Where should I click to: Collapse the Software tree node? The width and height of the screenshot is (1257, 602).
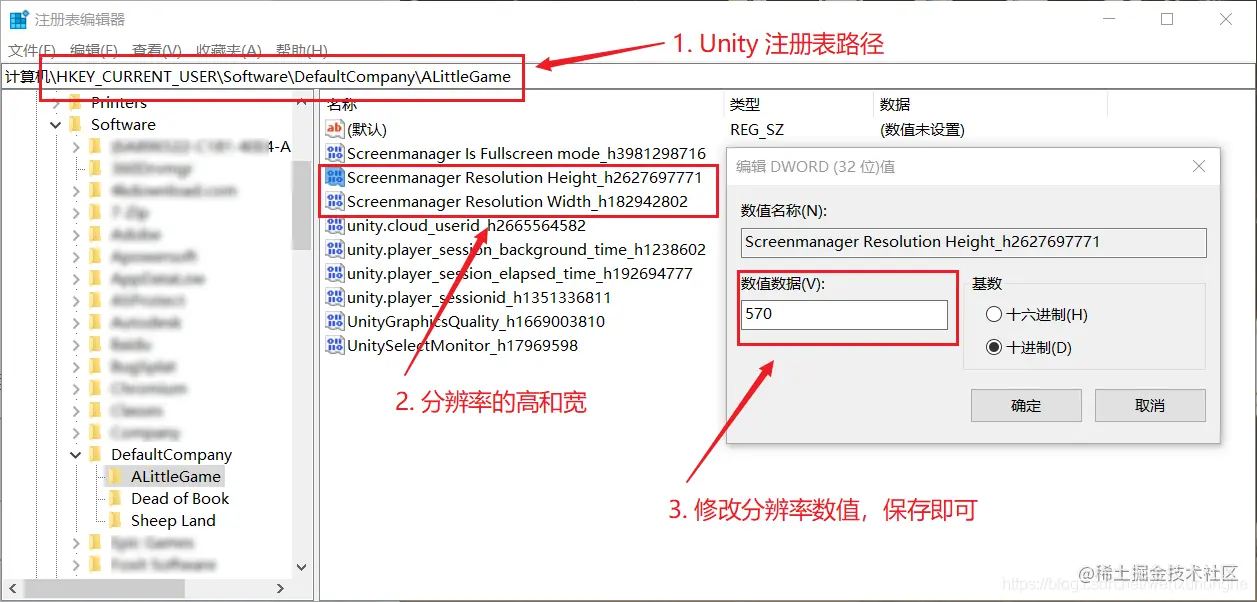tap(57, 124)
